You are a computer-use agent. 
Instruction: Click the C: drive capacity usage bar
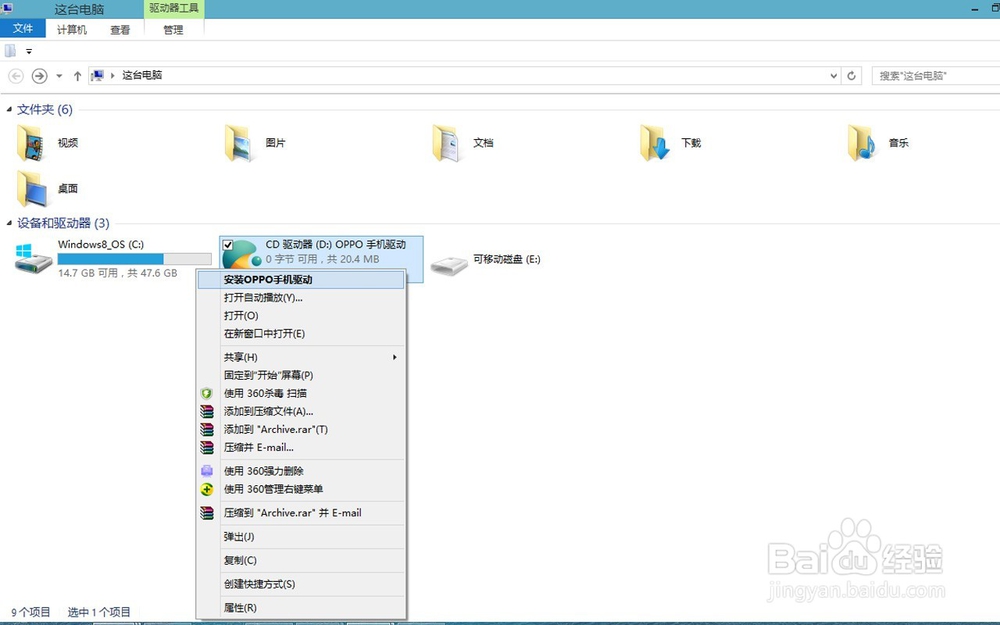[x=135, y=258]
